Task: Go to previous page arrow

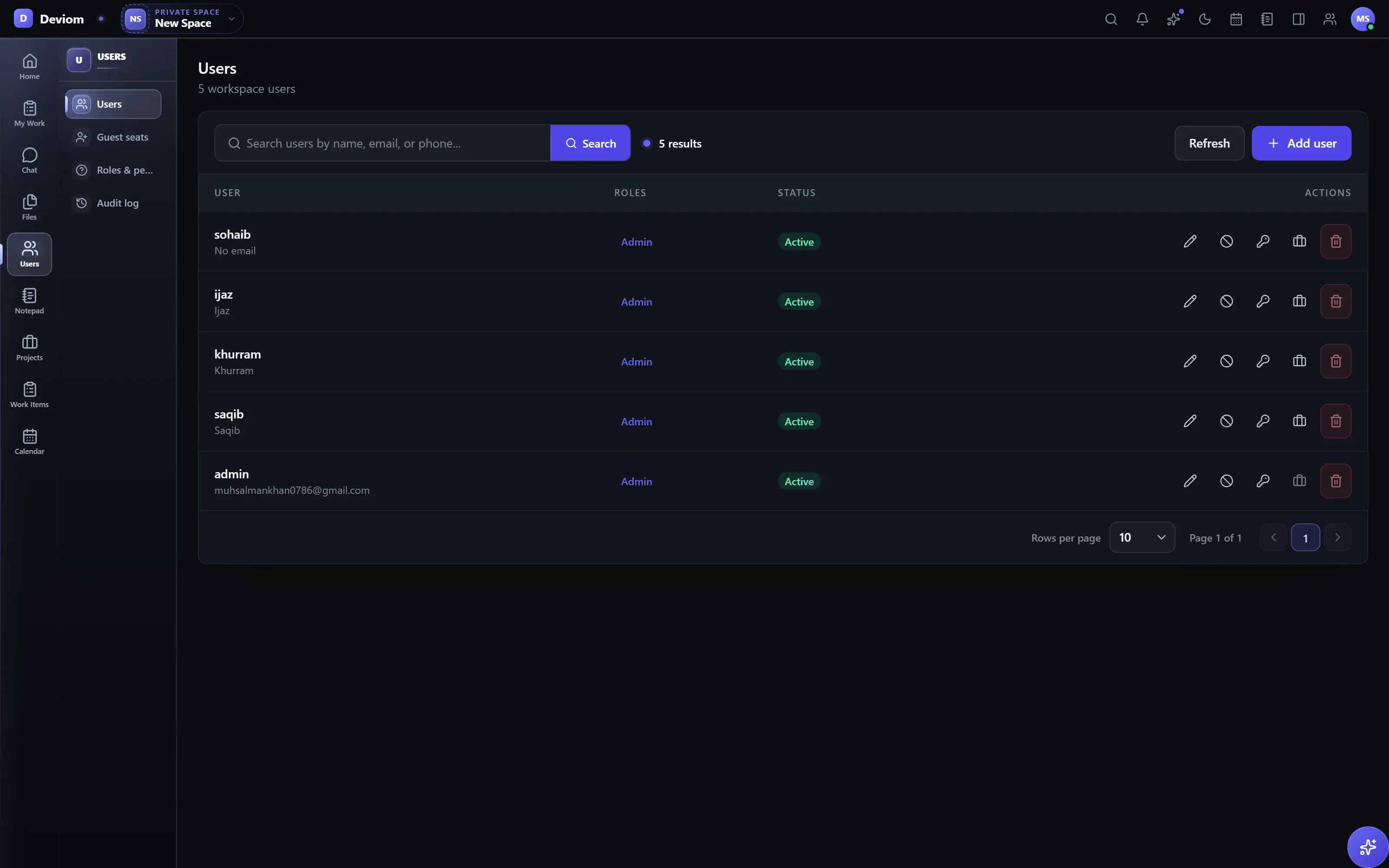Action: pos(1273,537)
